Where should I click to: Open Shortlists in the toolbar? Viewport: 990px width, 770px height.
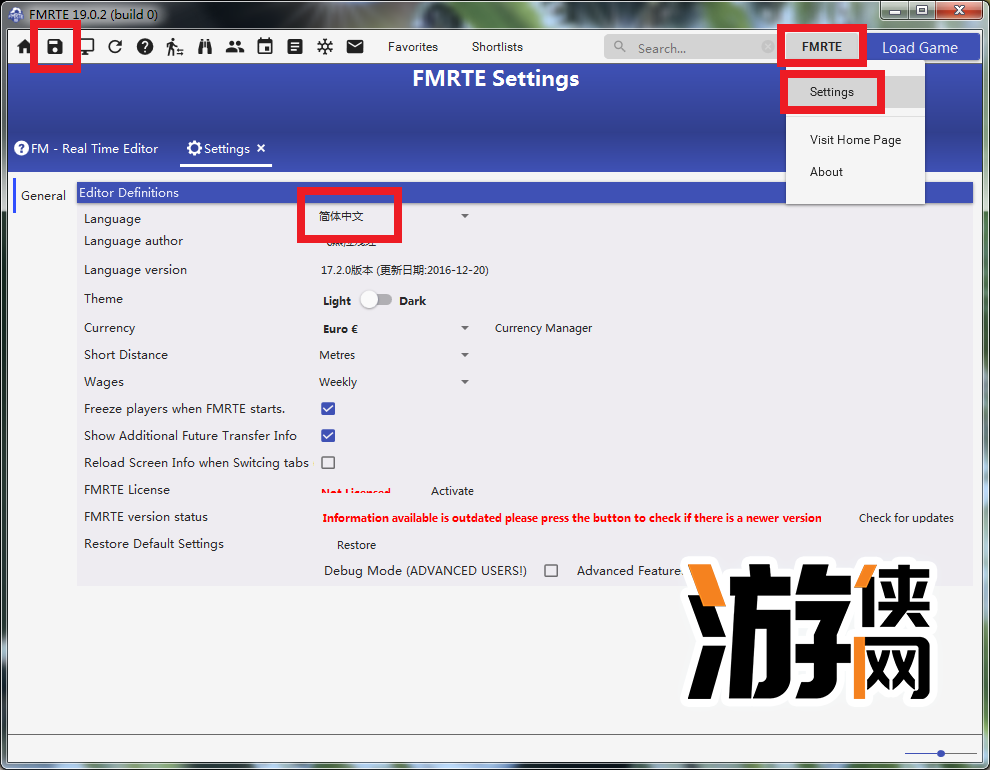point(497,47)
